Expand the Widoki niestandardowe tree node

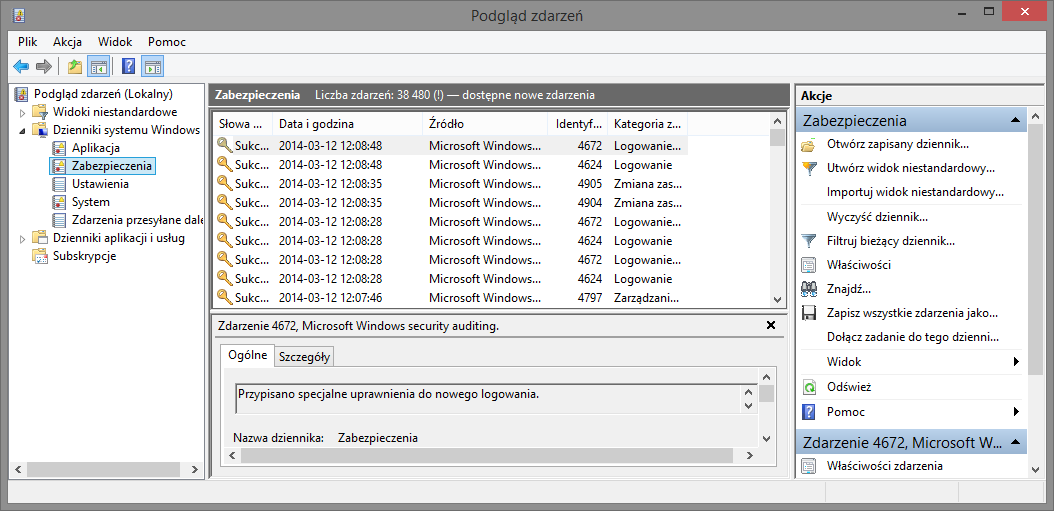[22, 112]
